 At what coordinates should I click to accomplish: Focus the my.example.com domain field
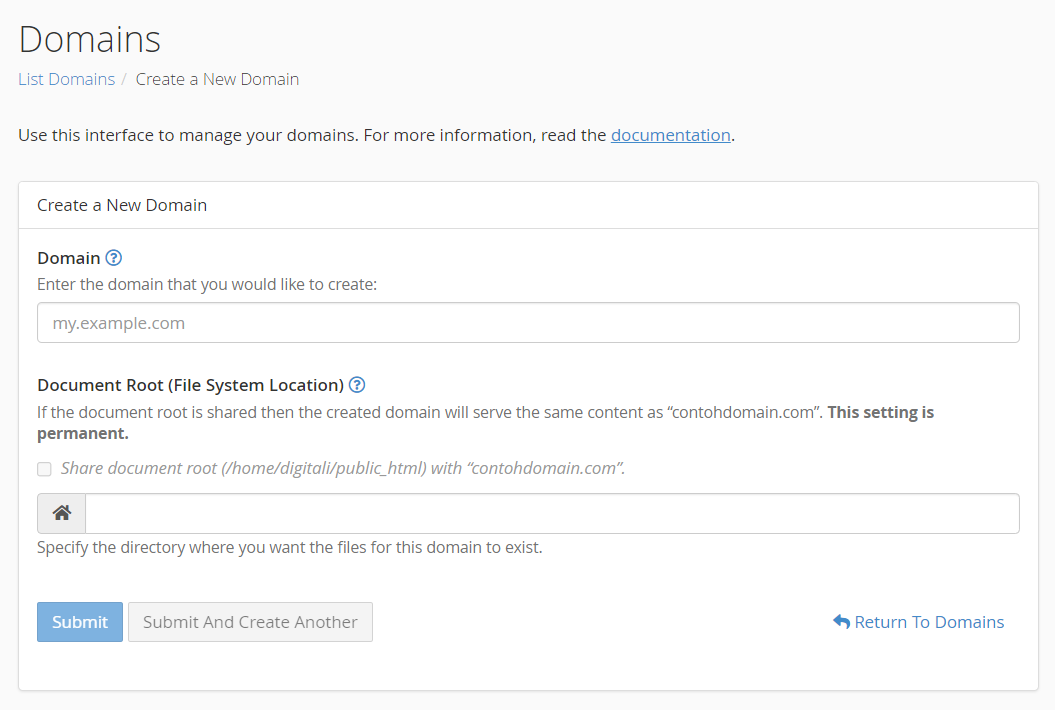[x=528, y=323]
